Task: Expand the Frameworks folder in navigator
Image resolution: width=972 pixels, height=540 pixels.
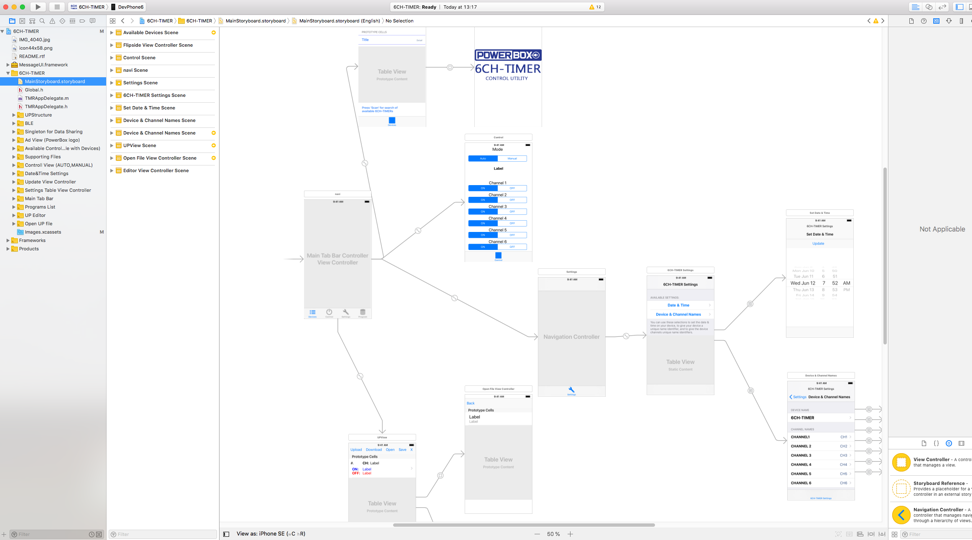Action: pyautogui.click(x=8, y=240)
